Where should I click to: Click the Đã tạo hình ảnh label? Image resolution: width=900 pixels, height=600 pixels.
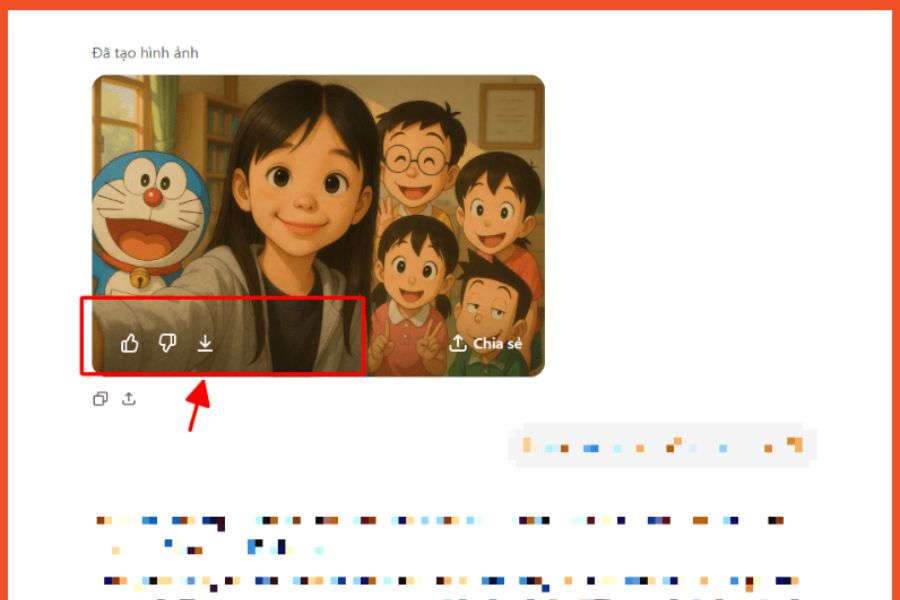(x=145, y=53)
